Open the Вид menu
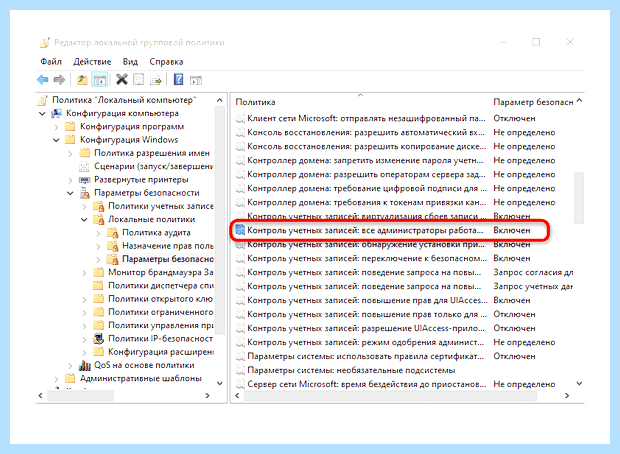 (x=130, y=62)
